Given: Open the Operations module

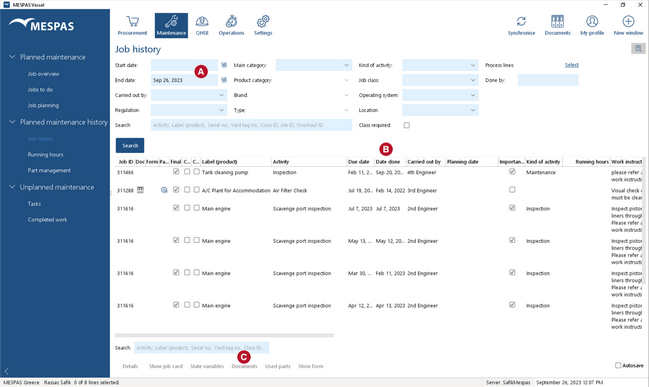Looking at the screenshot, I should (x=231, y=26).
